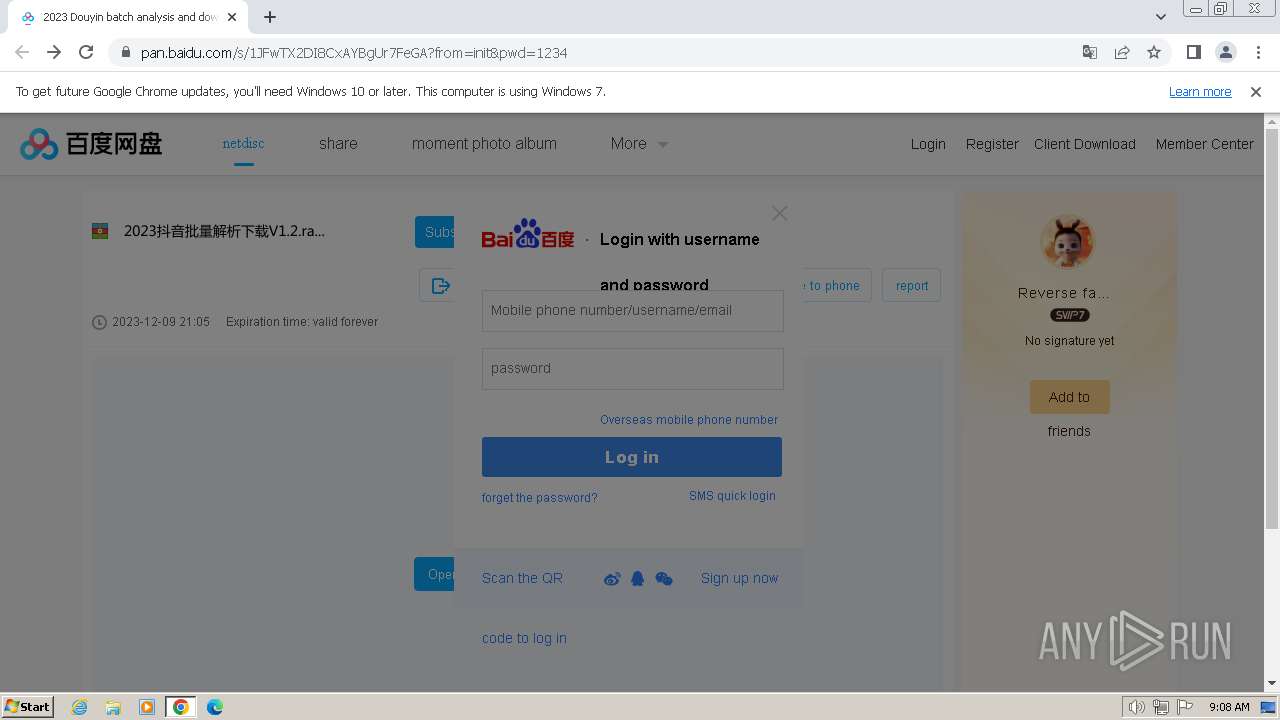This screenshot has height=720, width=1280.
Task: Click the site lock icon in address bar
Action: point(125,53)
